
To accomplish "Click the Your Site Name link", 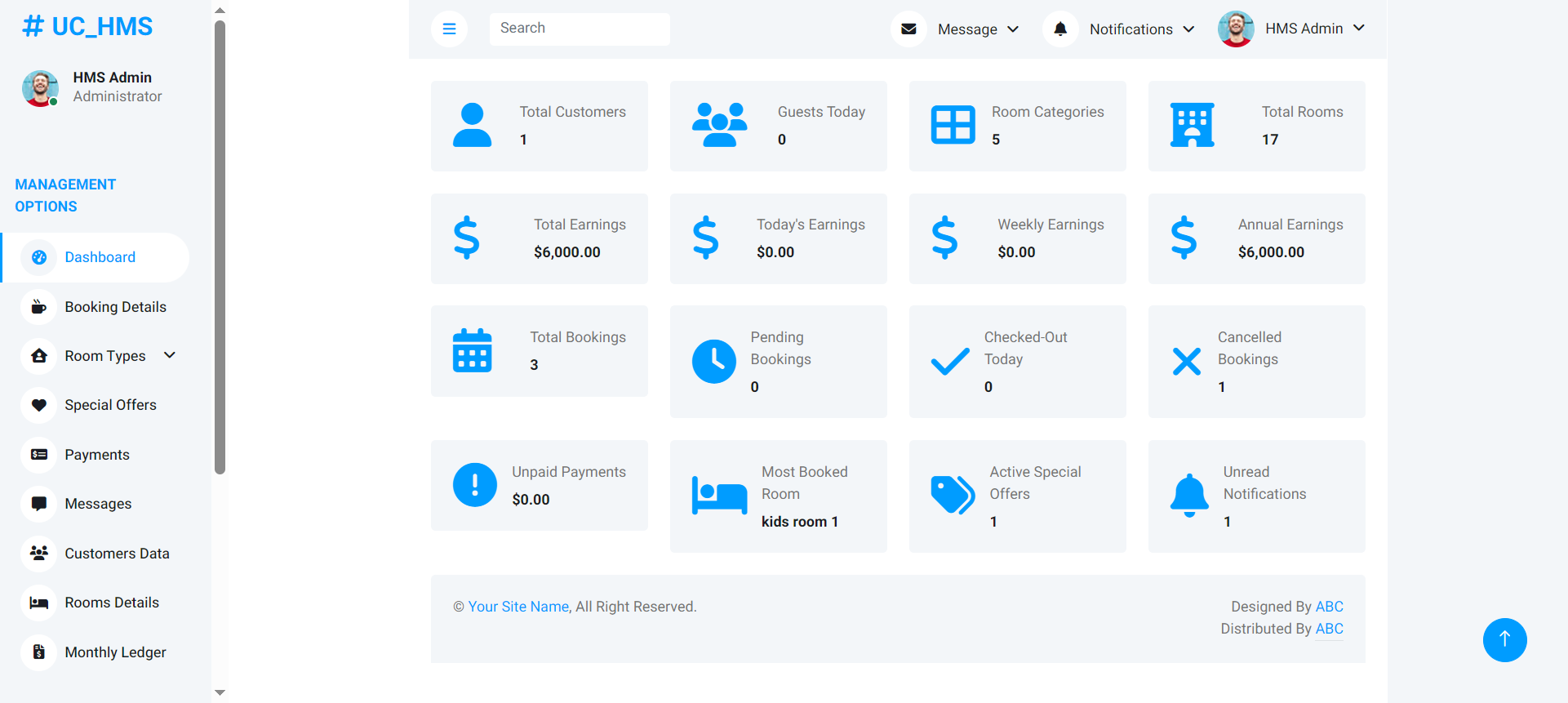I will 518,607.
